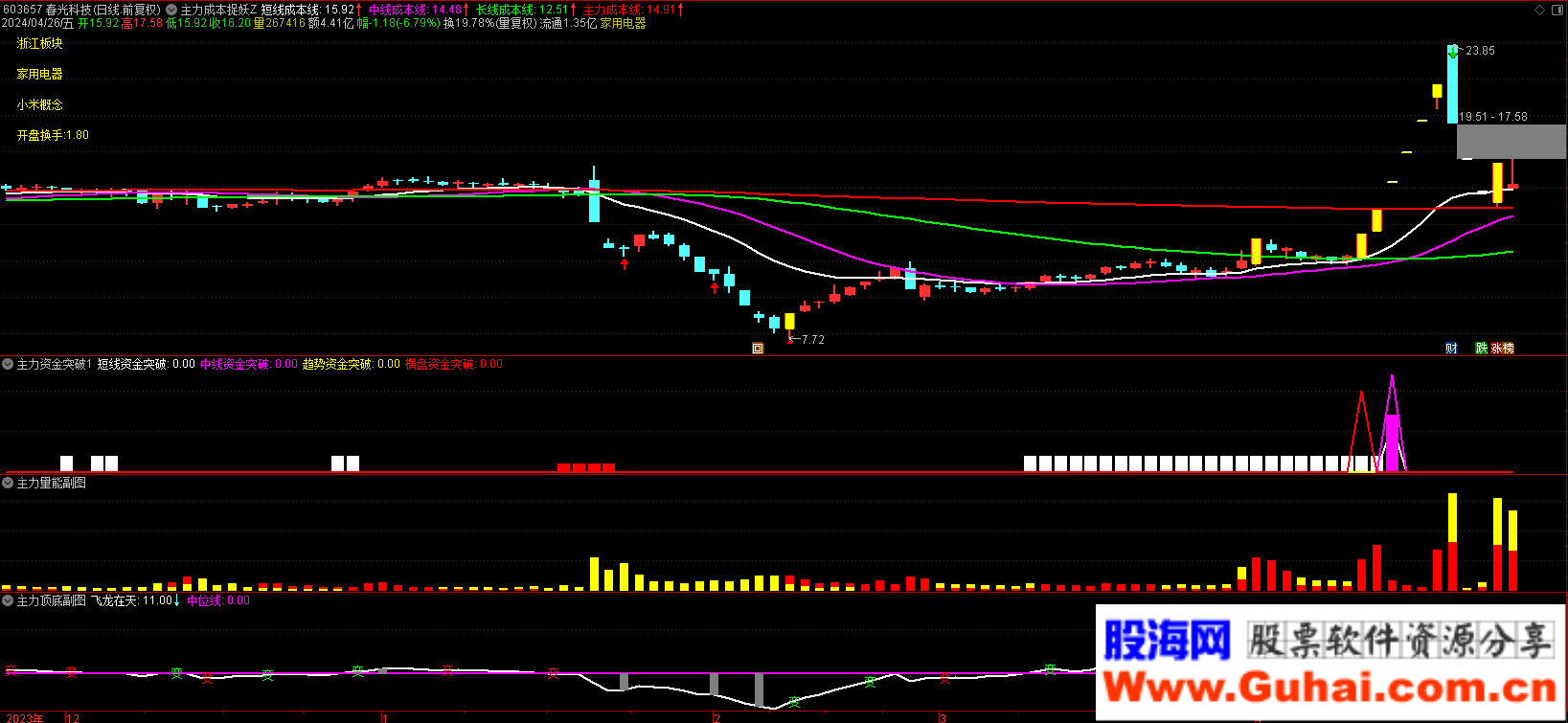Screen dimensions: 1568x723
Task: Click the green down-arrow marker near 23.85
Action: tap(1453, 53)
